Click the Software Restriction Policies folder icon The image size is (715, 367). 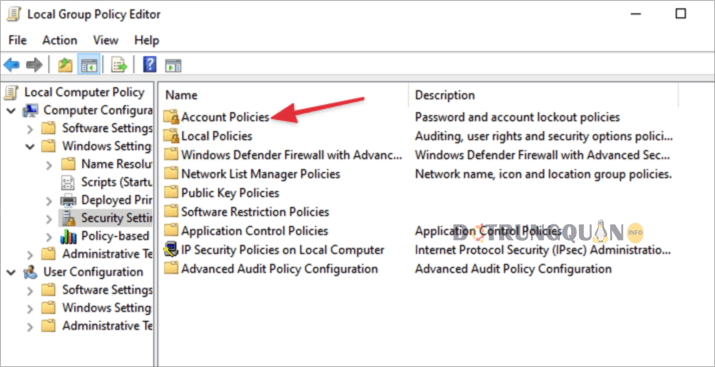pyautogui.click(x=171, y=212)
